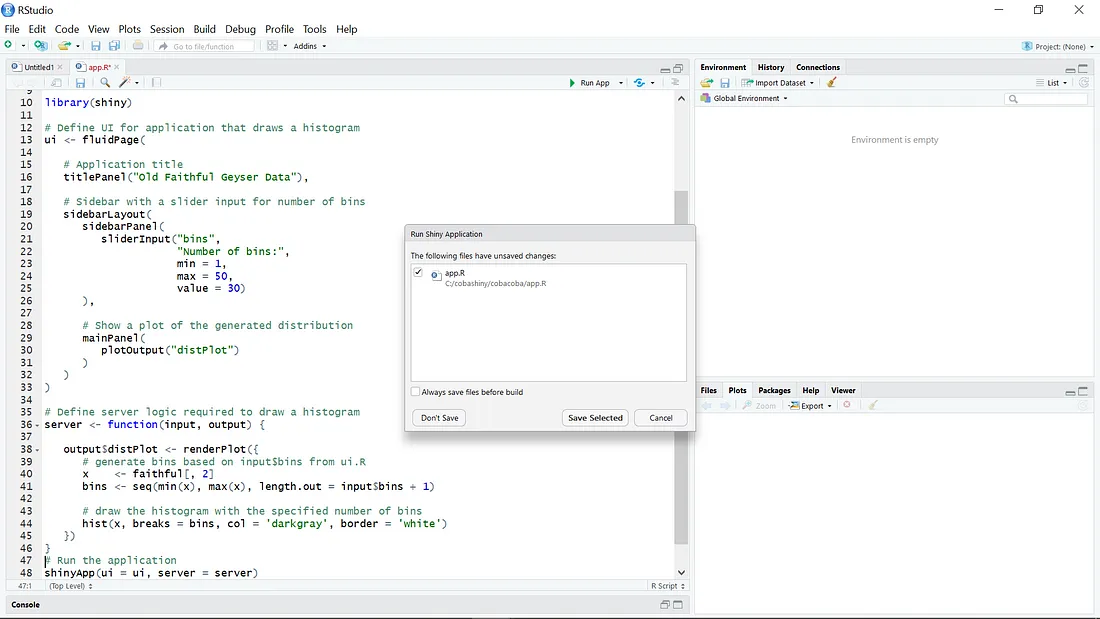This screenshot has width=1100, height=619.
Task: Uncheck the app.R file checkbox
Action: pyautogui.click(x=418, y=272)
